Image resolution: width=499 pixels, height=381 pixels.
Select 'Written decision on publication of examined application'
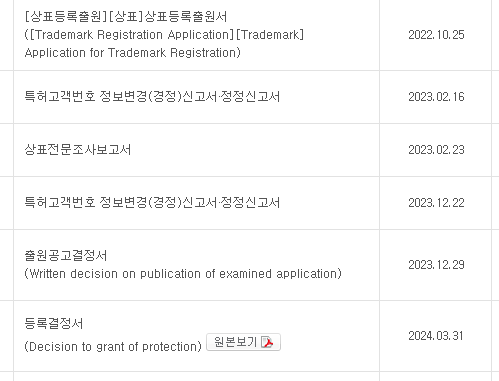pos(183,274)
